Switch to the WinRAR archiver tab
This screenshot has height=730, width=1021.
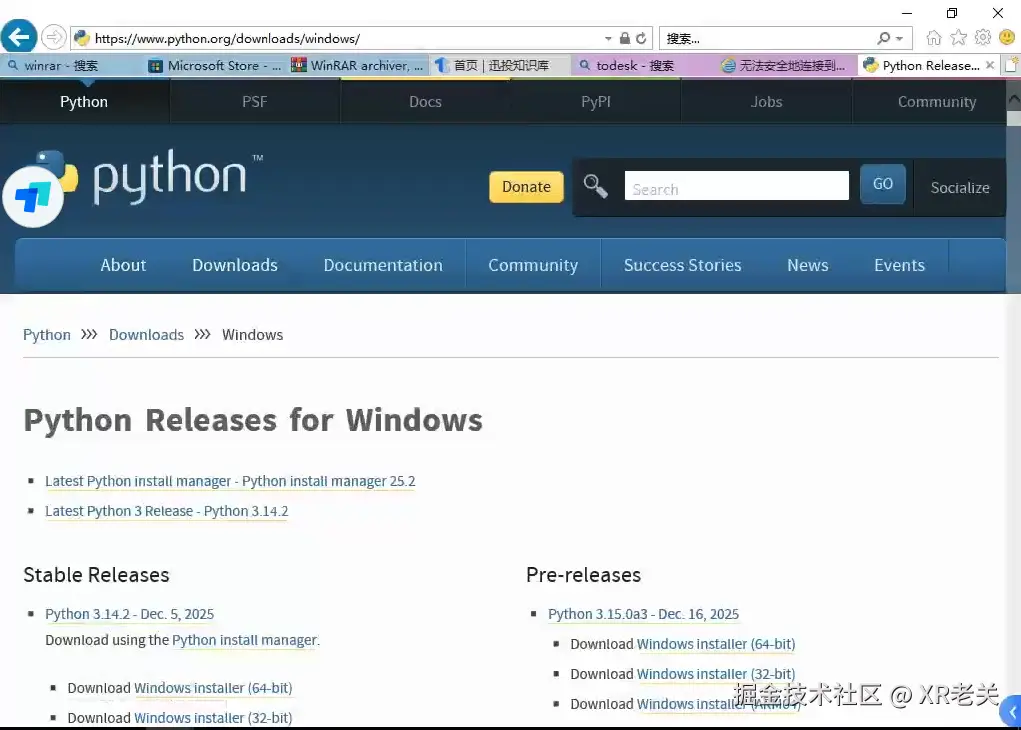click(x=357, y=65)
